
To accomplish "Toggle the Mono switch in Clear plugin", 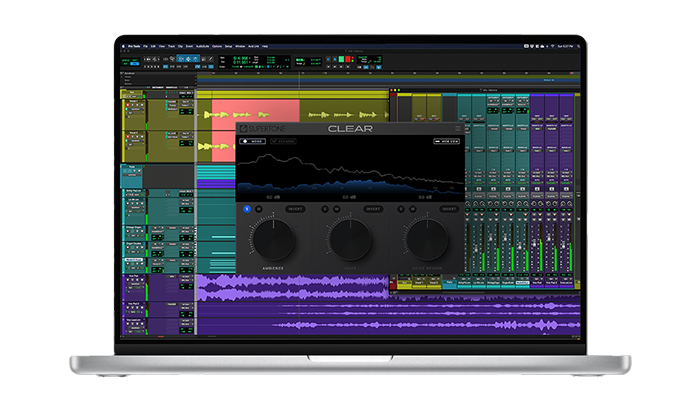I will [x=250, y=142].
